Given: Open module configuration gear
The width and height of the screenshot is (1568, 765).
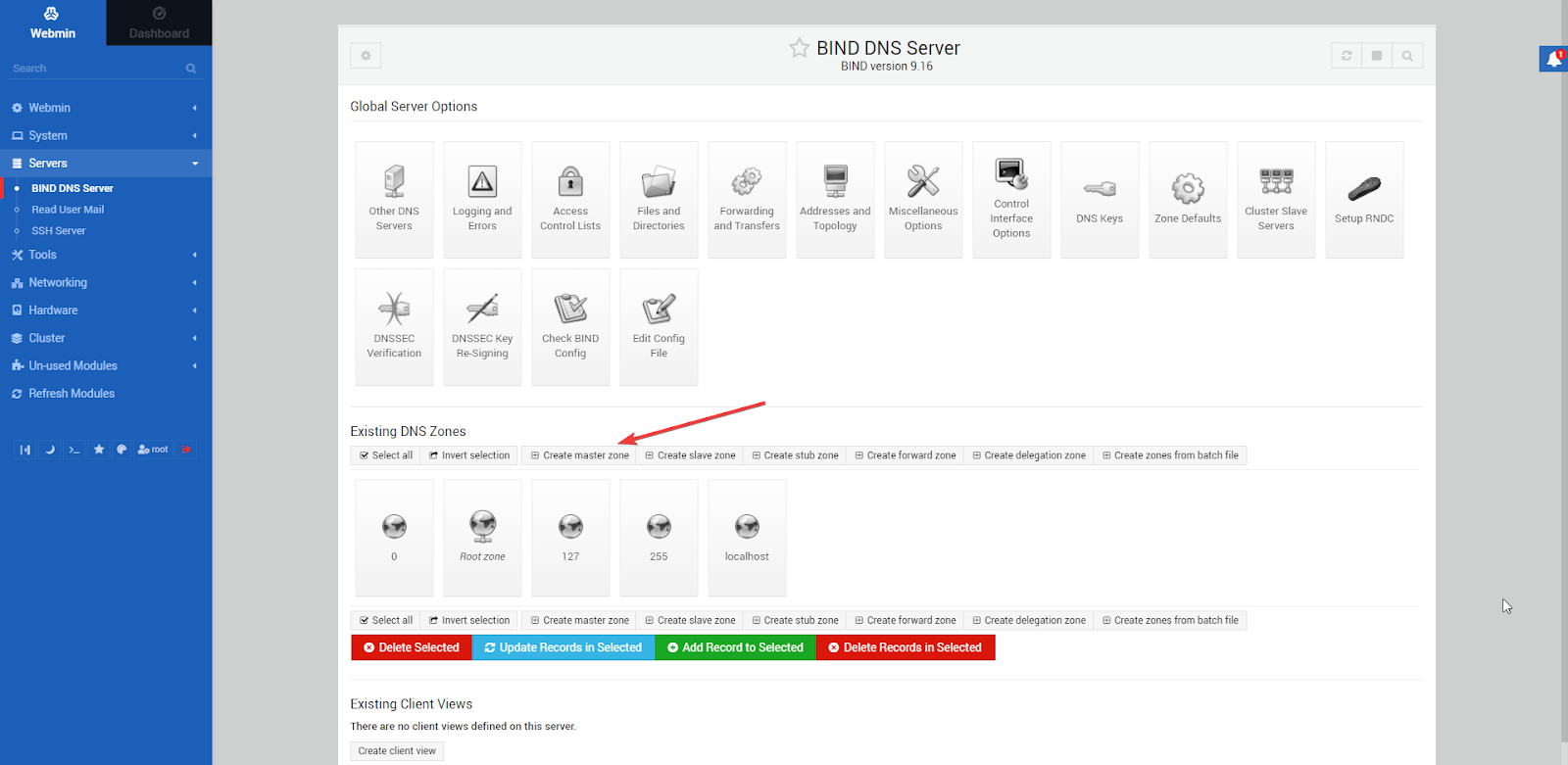Looking at the screenshot, I should click(366, 56).
